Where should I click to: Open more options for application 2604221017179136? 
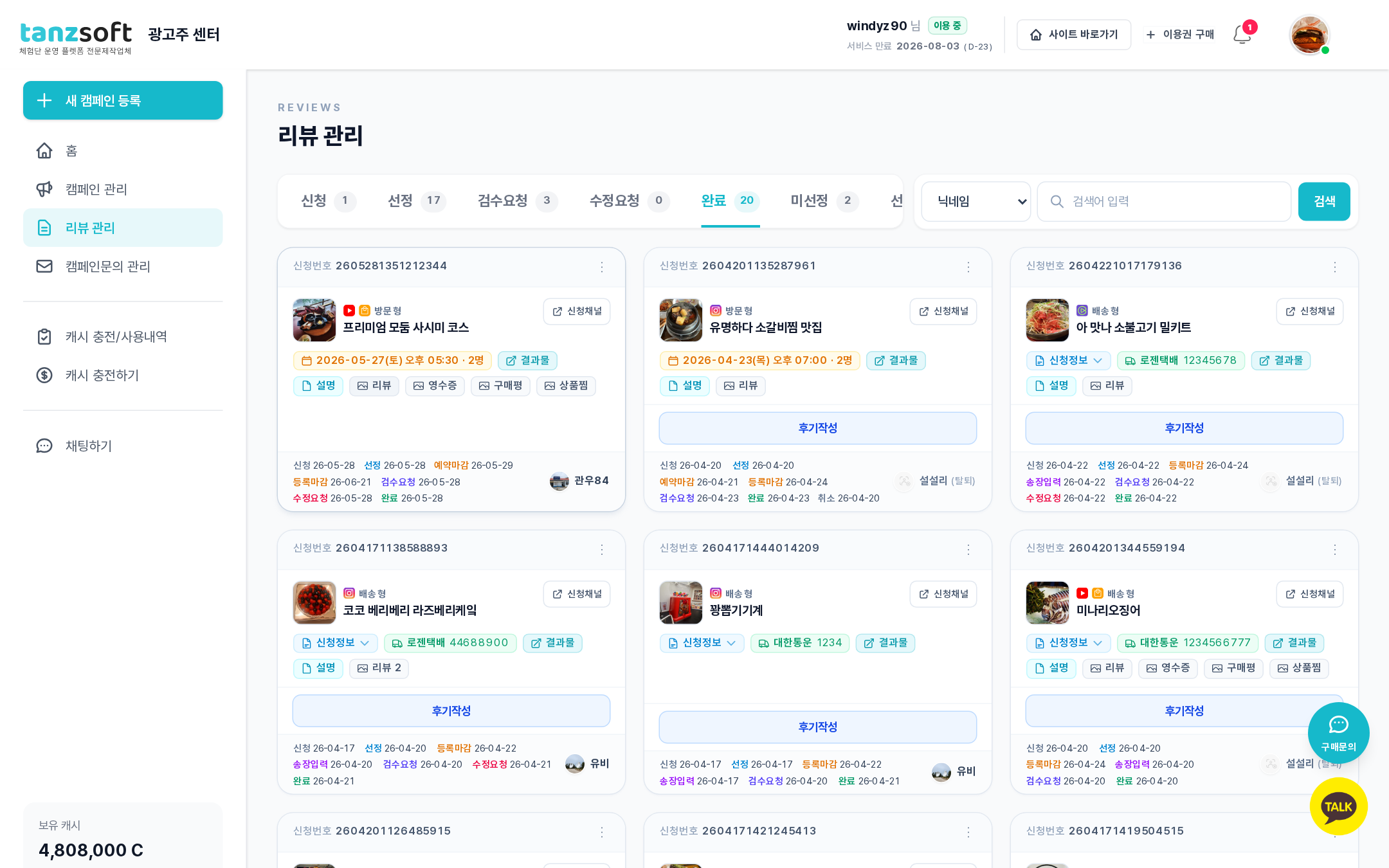pos(1335,267)
